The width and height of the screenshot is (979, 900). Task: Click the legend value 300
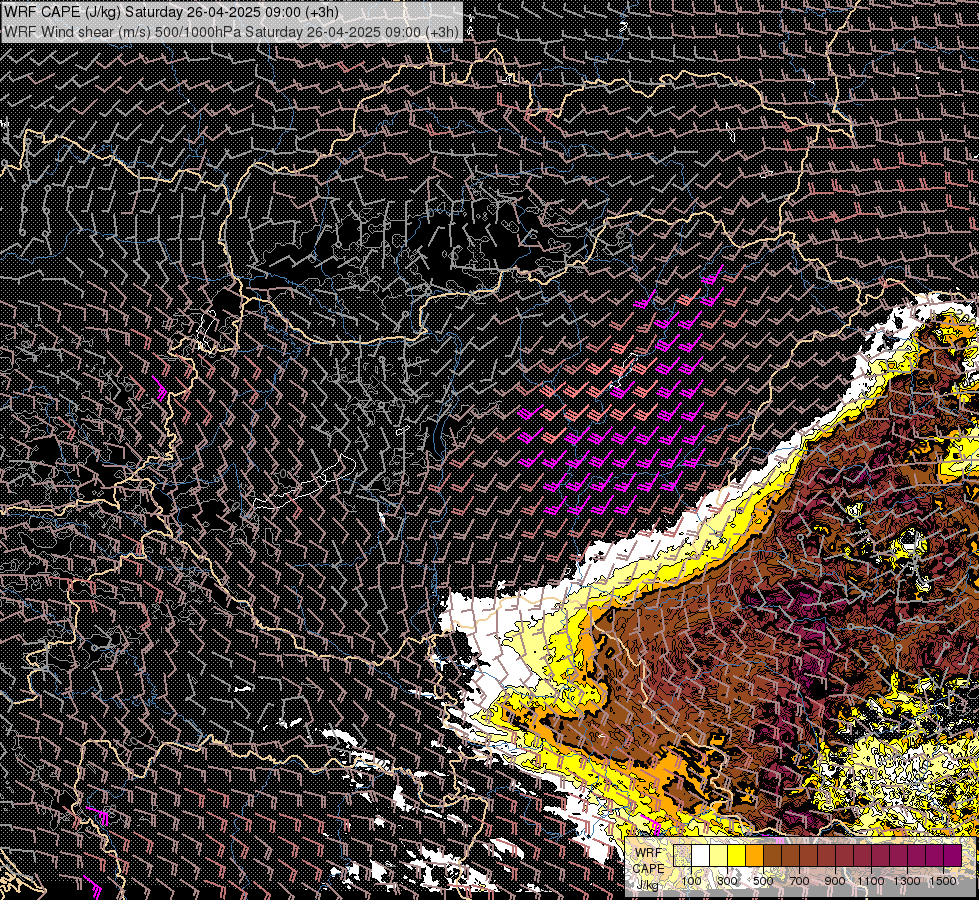[x=727, y=881]
